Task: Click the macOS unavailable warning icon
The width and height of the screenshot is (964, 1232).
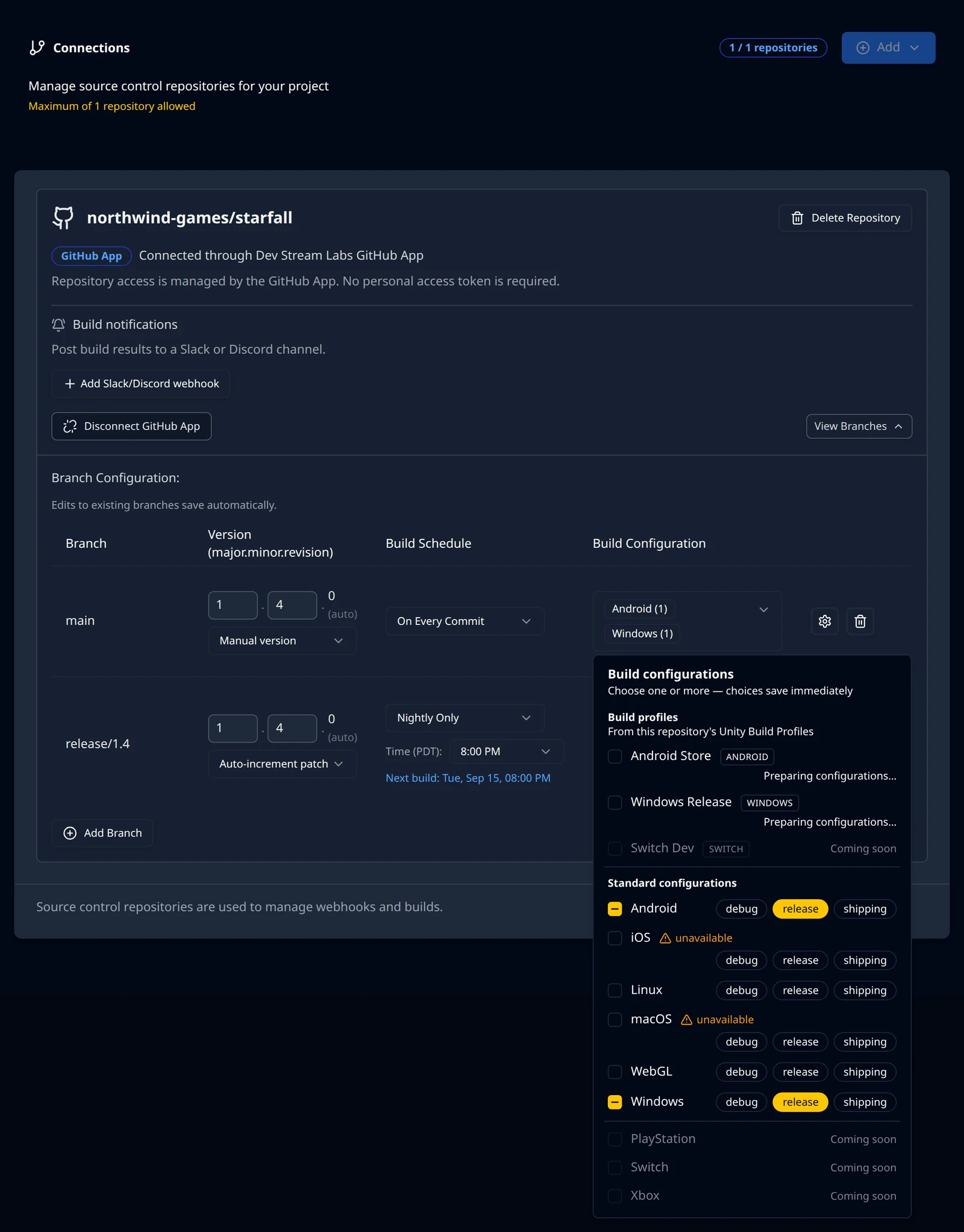Action: (x=686, y=1019)
